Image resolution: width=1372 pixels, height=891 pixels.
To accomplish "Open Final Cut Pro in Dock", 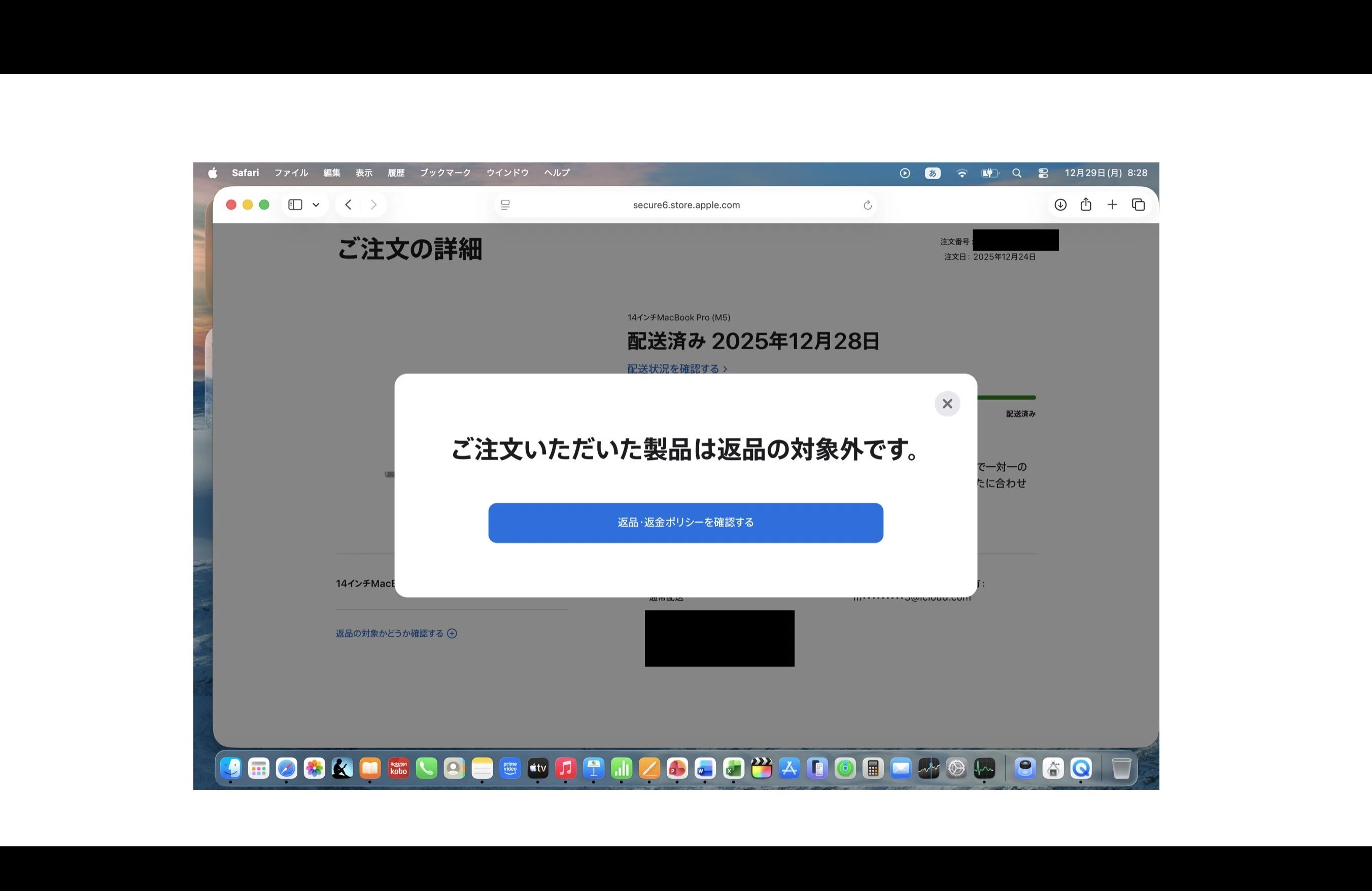I will 762,768.
